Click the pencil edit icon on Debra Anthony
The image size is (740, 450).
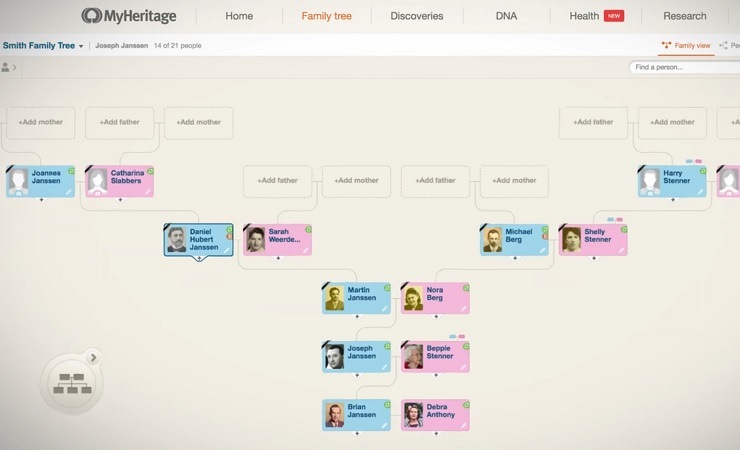(463, 425)
